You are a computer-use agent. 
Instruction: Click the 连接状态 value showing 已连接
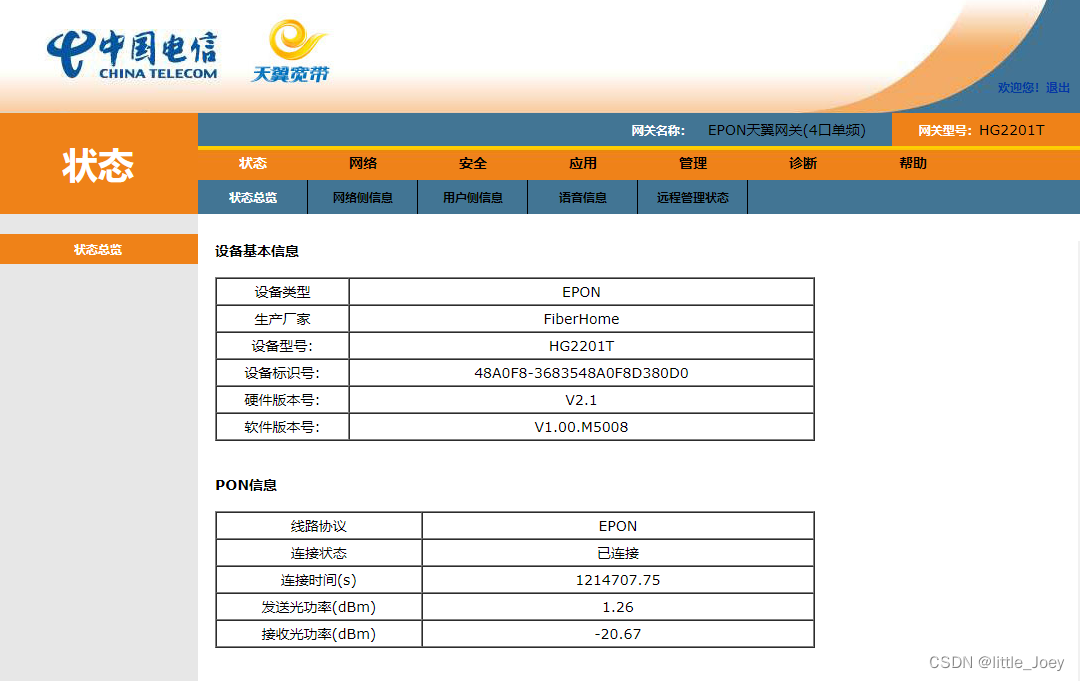point(618,553)
